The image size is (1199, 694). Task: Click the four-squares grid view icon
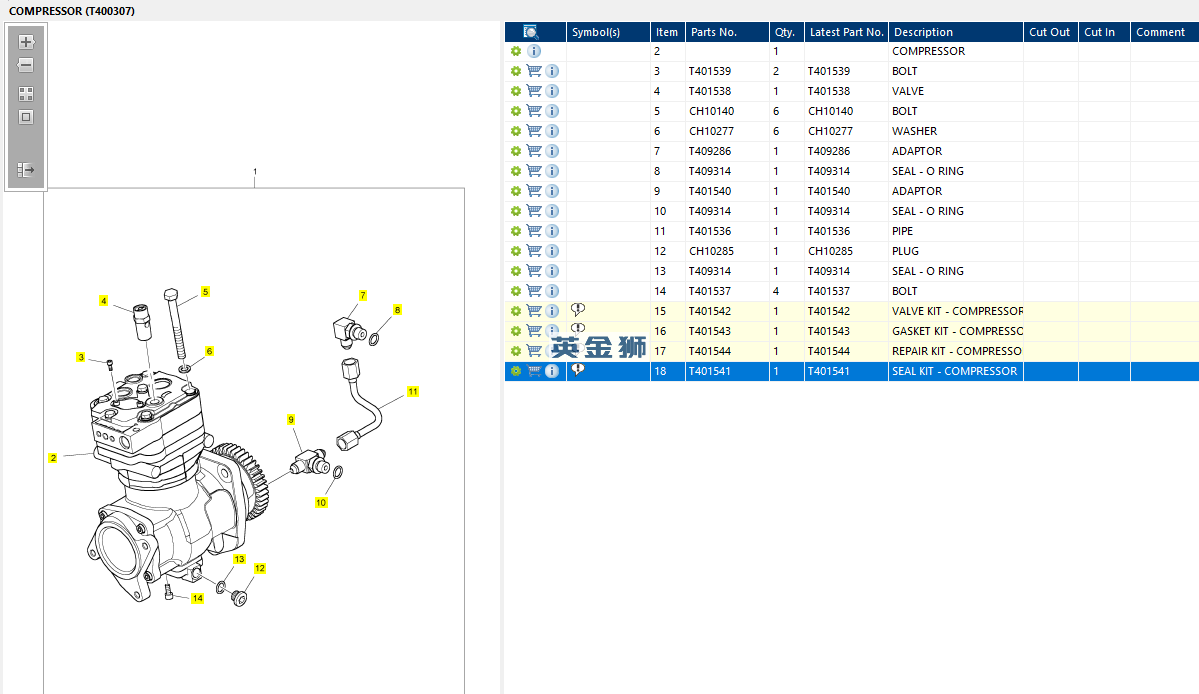point(26,94)
